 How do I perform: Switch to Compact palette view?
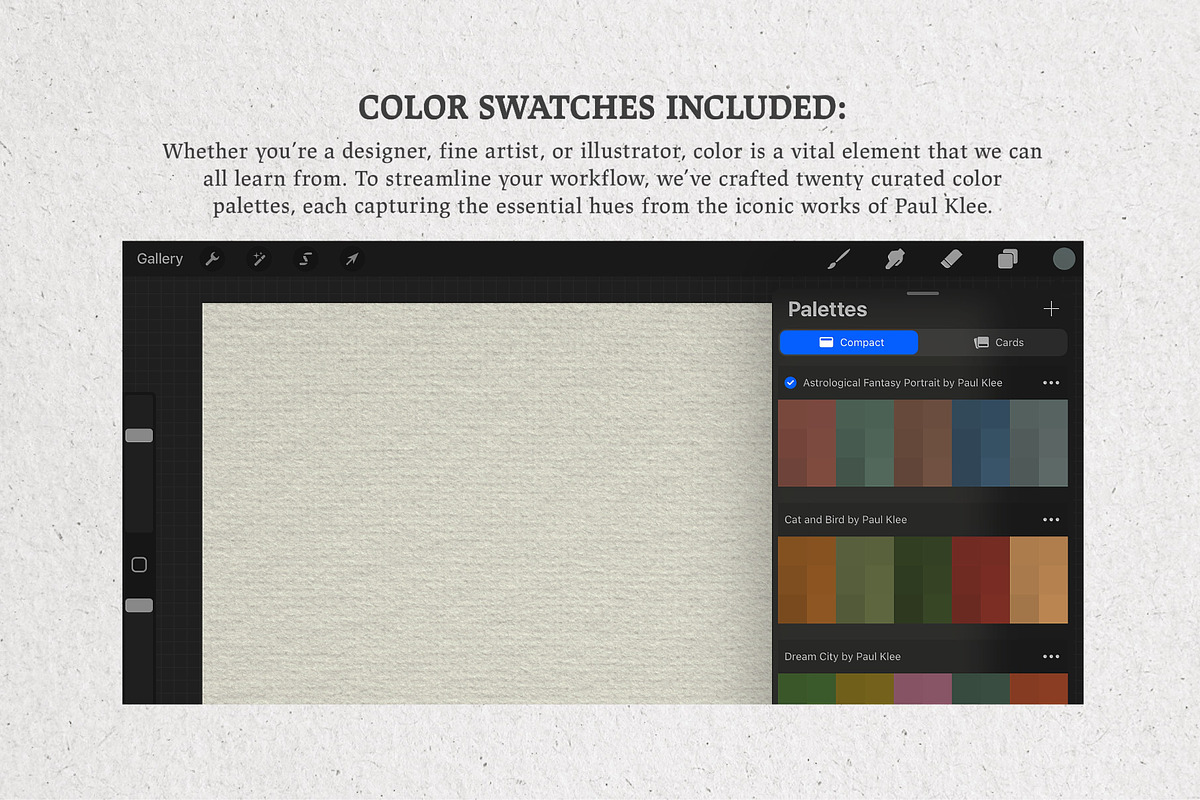pyautogui.click(x=849, y=342)
